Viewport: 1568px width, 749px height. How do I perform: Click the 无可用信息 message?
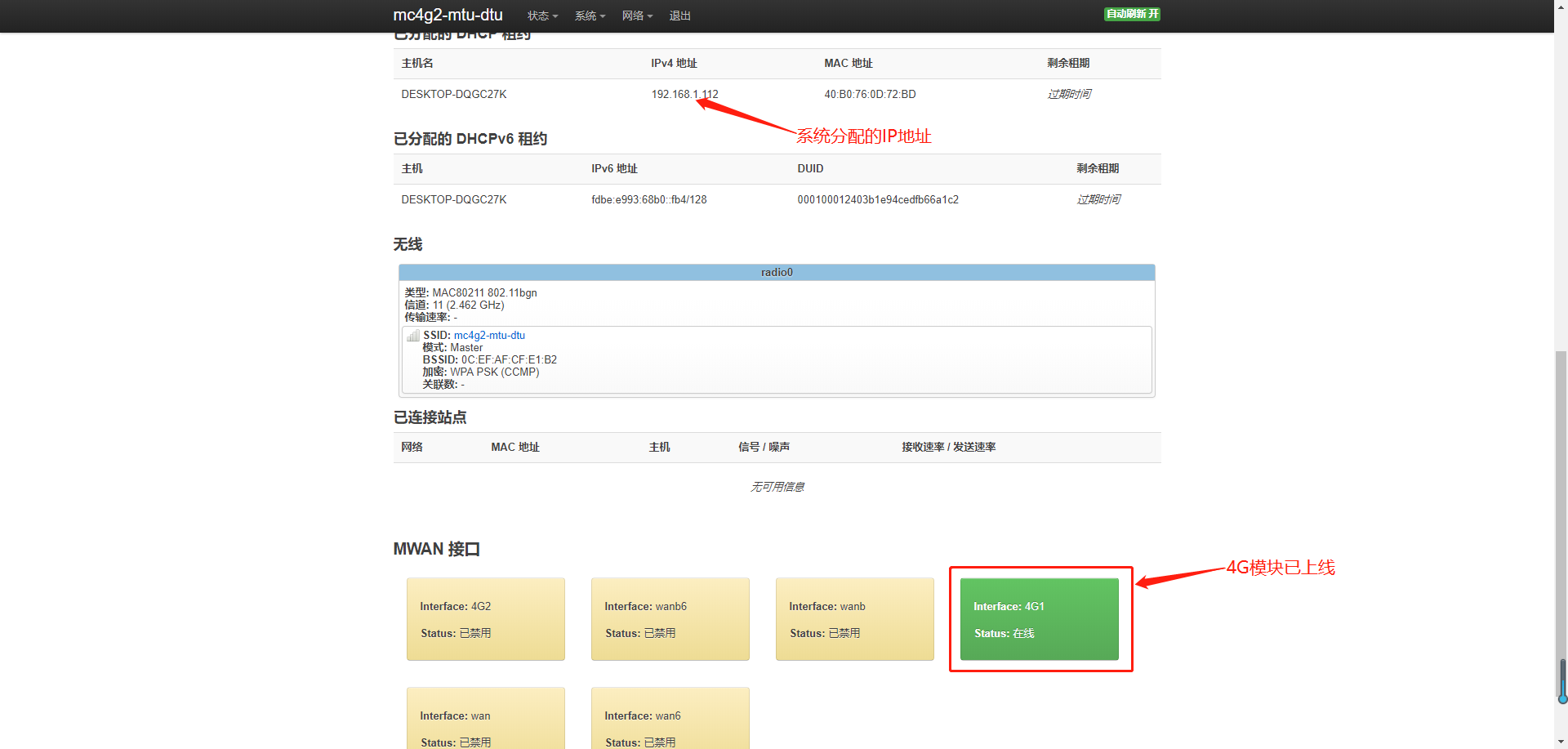coord(777,487)
